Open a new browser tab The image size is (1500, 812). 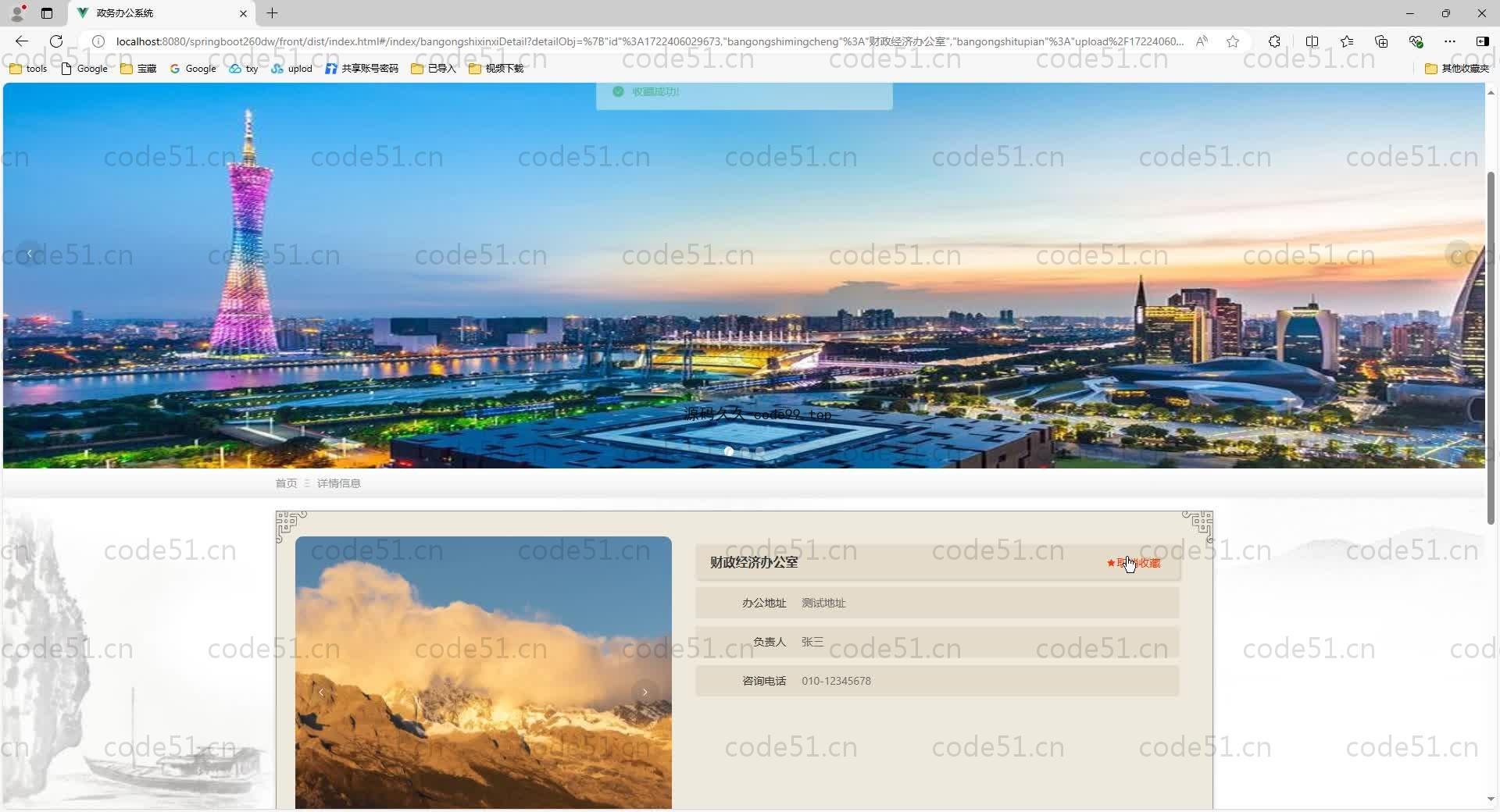click(x=272, y=13)
